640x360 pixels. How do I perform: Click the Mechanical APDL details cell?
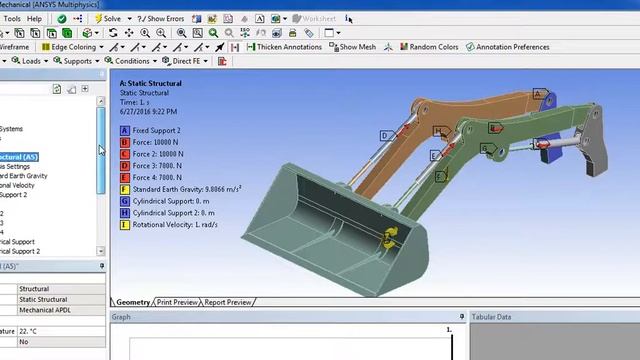click(x=61, y=310)
